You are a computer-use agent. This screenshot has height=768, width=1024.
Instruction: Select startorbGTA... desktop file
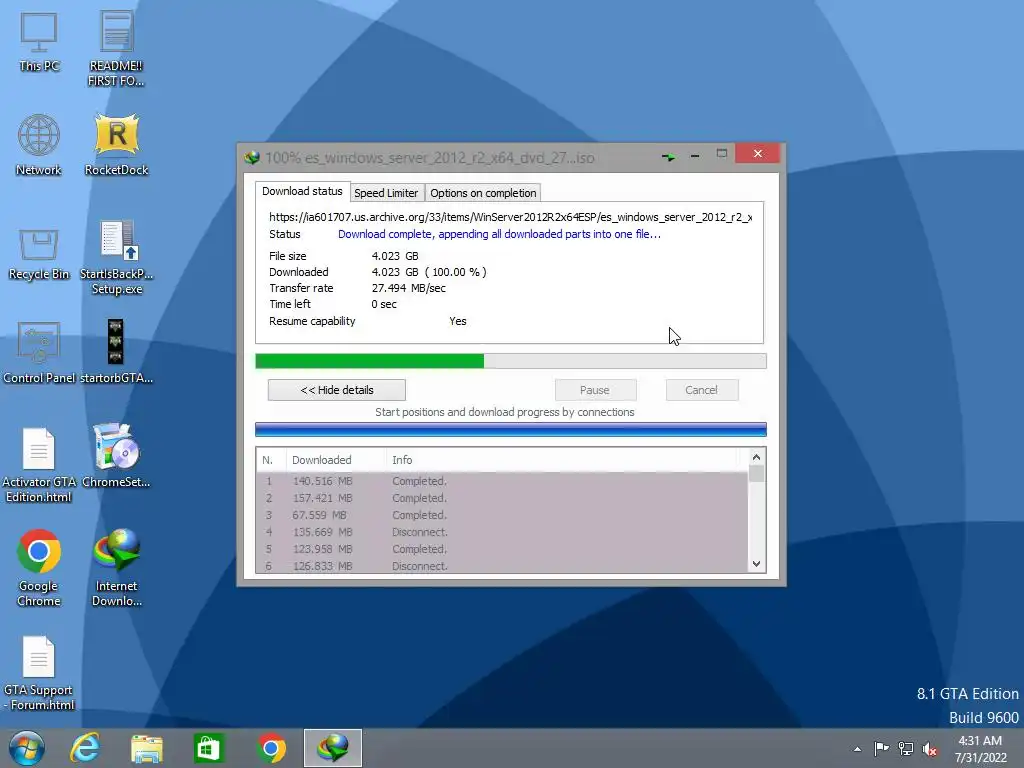(116, 351)
